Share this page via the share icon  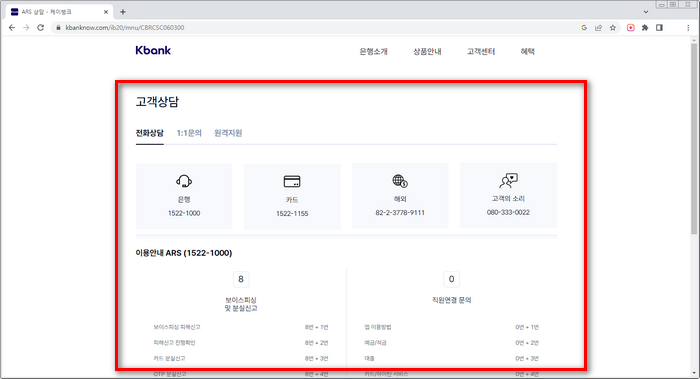click(x=598, y=28)
